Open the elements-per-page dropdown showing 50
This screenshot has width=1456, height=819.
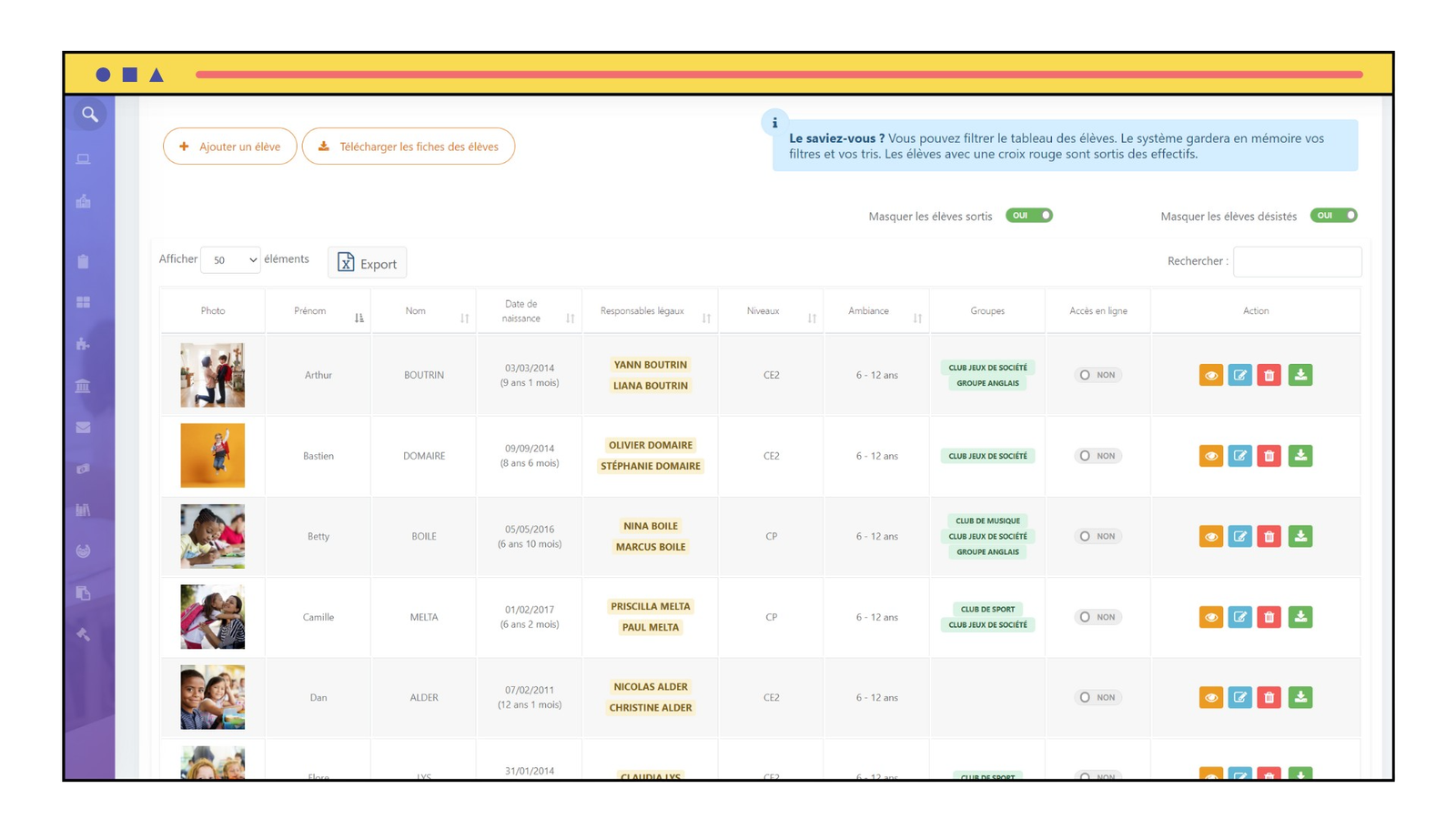click(x=230, y=259)
